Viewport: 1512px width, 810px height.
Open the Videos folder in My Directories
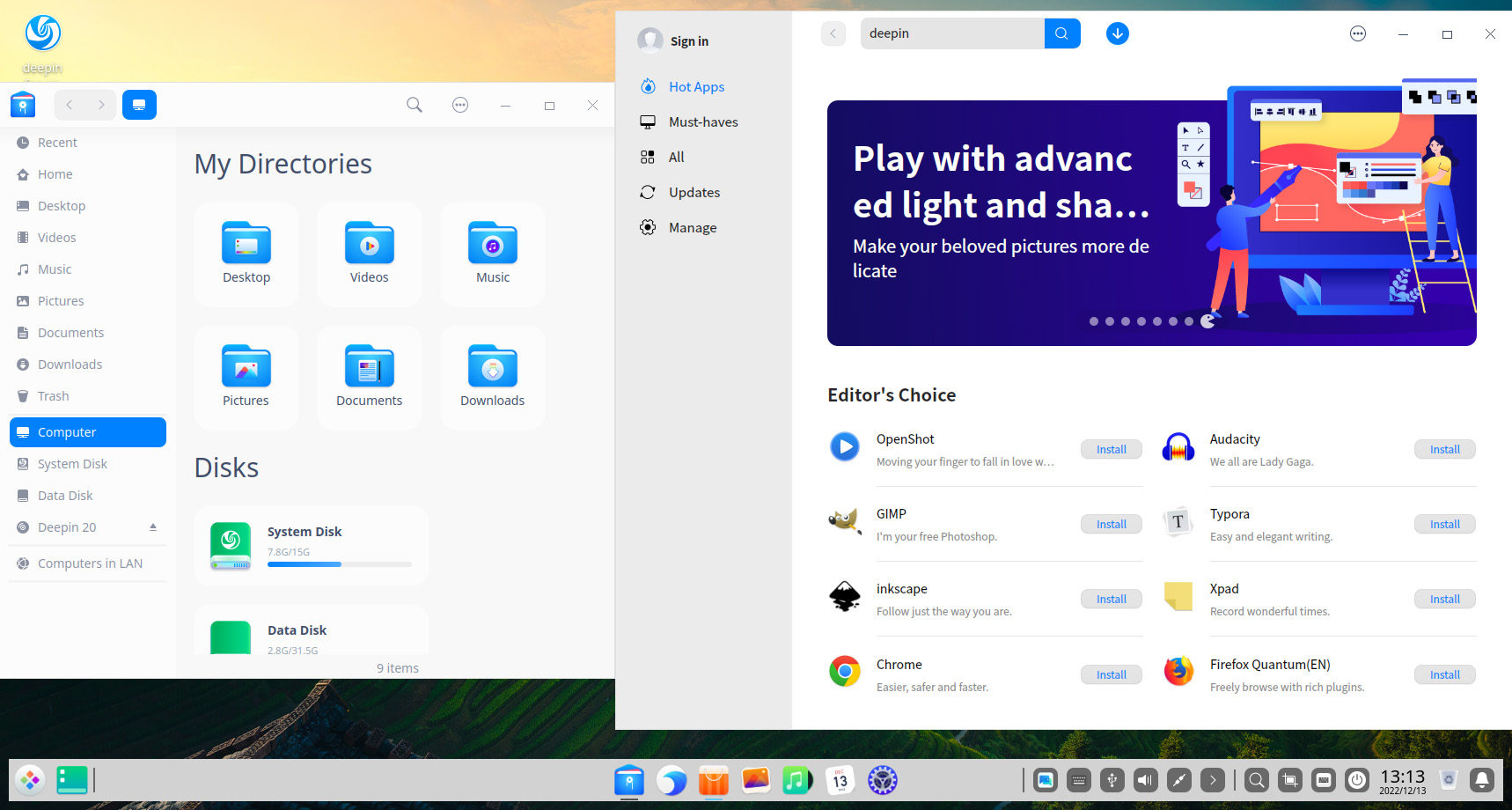[370, 254]
